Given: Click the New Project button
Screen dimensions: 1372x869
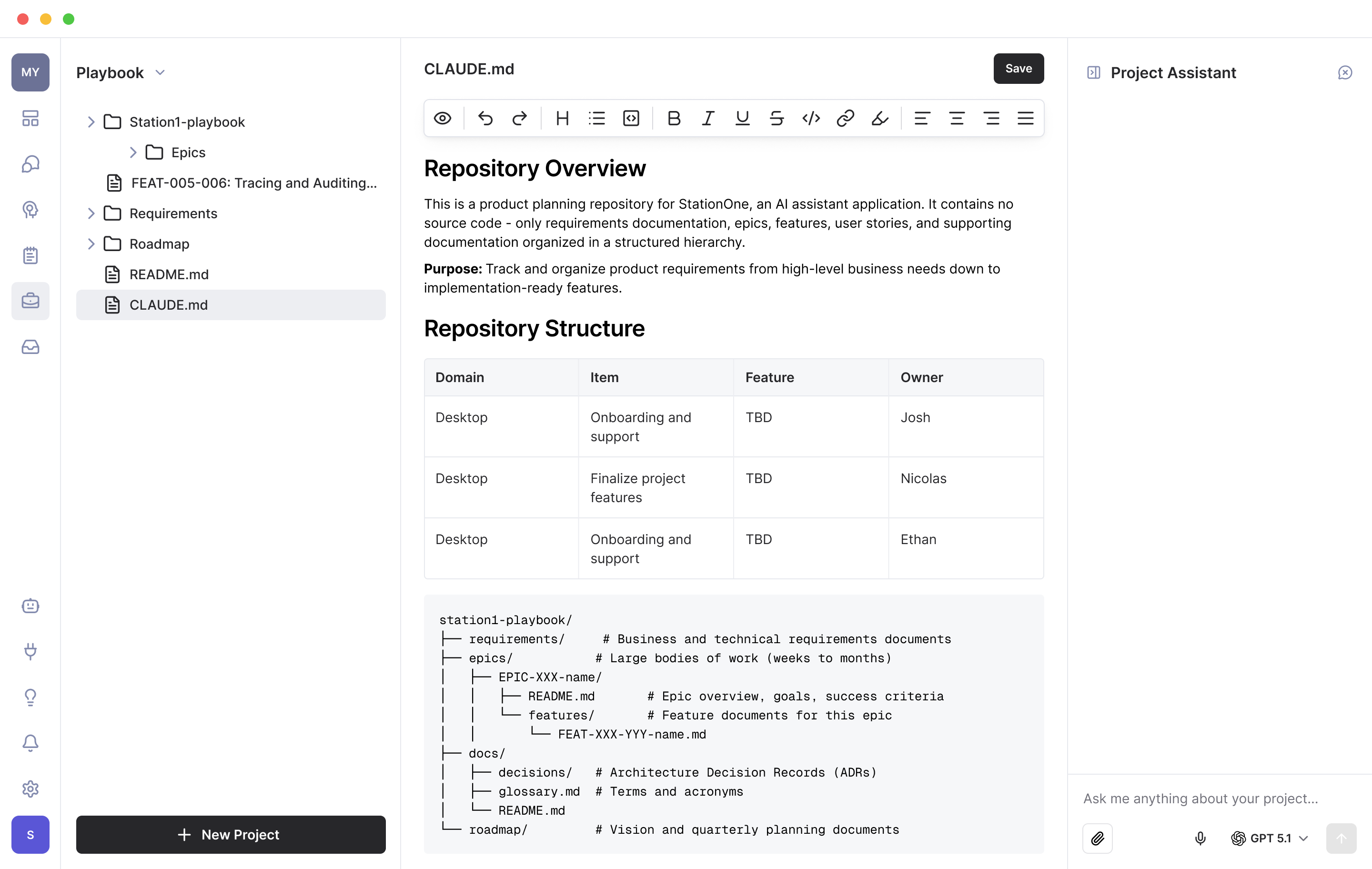Looking at the screenshot, I should coord(231,834).
